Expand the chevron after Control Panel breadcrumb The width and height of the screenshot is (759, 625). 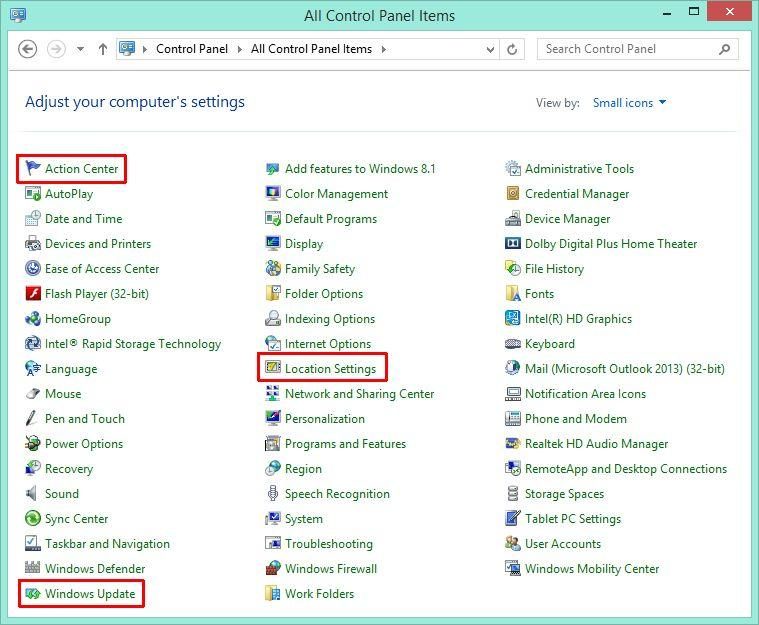(x=240, y=49)
